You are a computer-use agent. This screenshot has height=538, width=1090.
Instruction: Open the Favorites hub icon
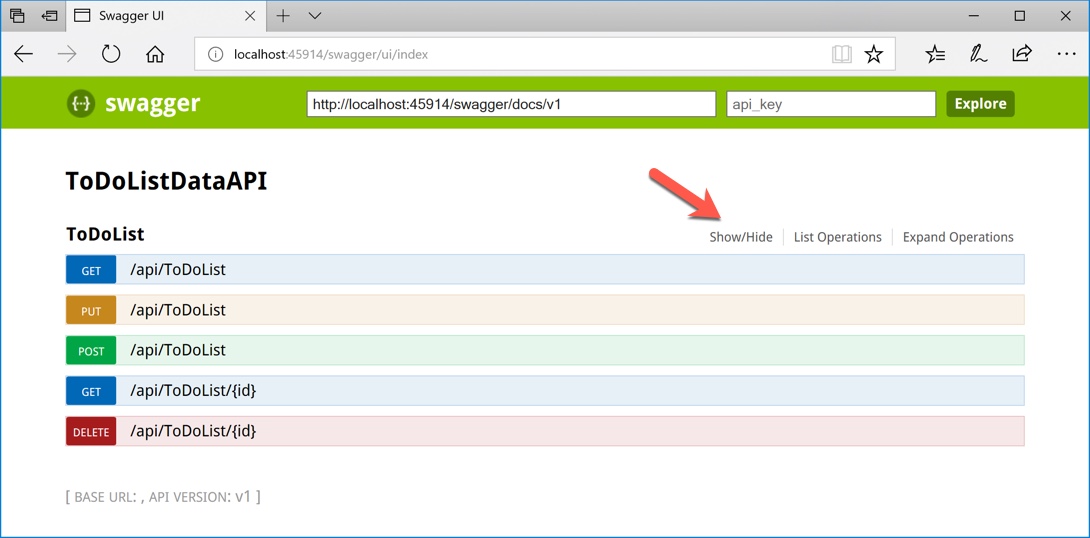tap(936, 54)
